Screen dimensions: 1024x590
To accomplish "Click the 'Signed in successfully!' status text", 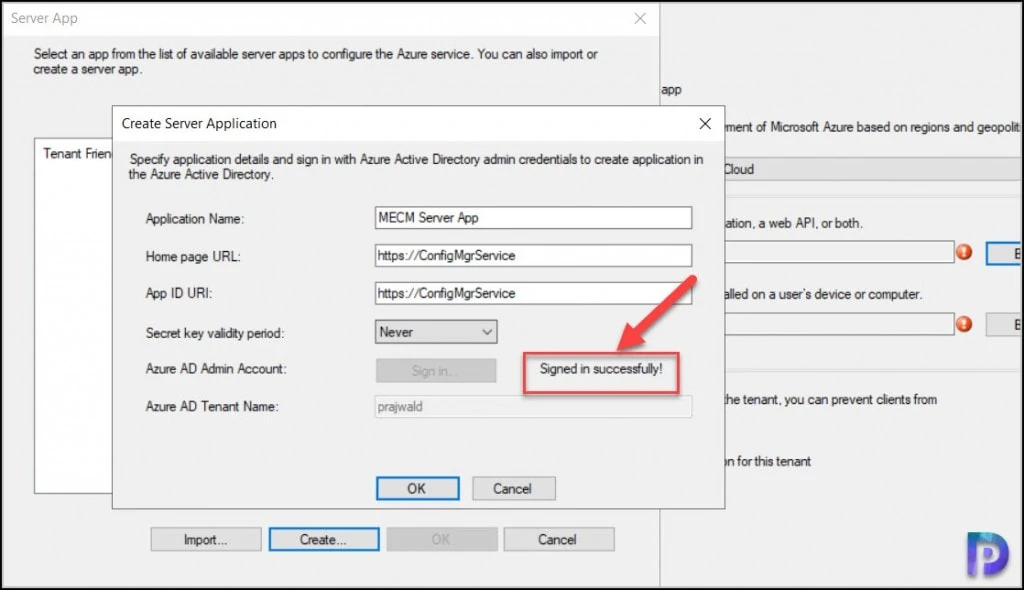I will coord(601,369).
